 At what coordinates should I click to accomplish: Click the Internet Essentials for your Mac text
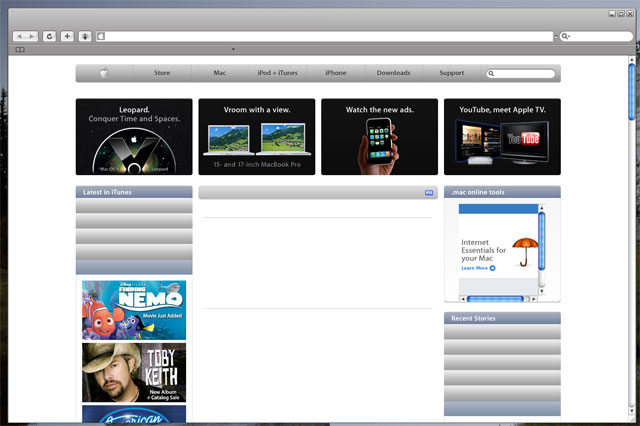[483, 250]
